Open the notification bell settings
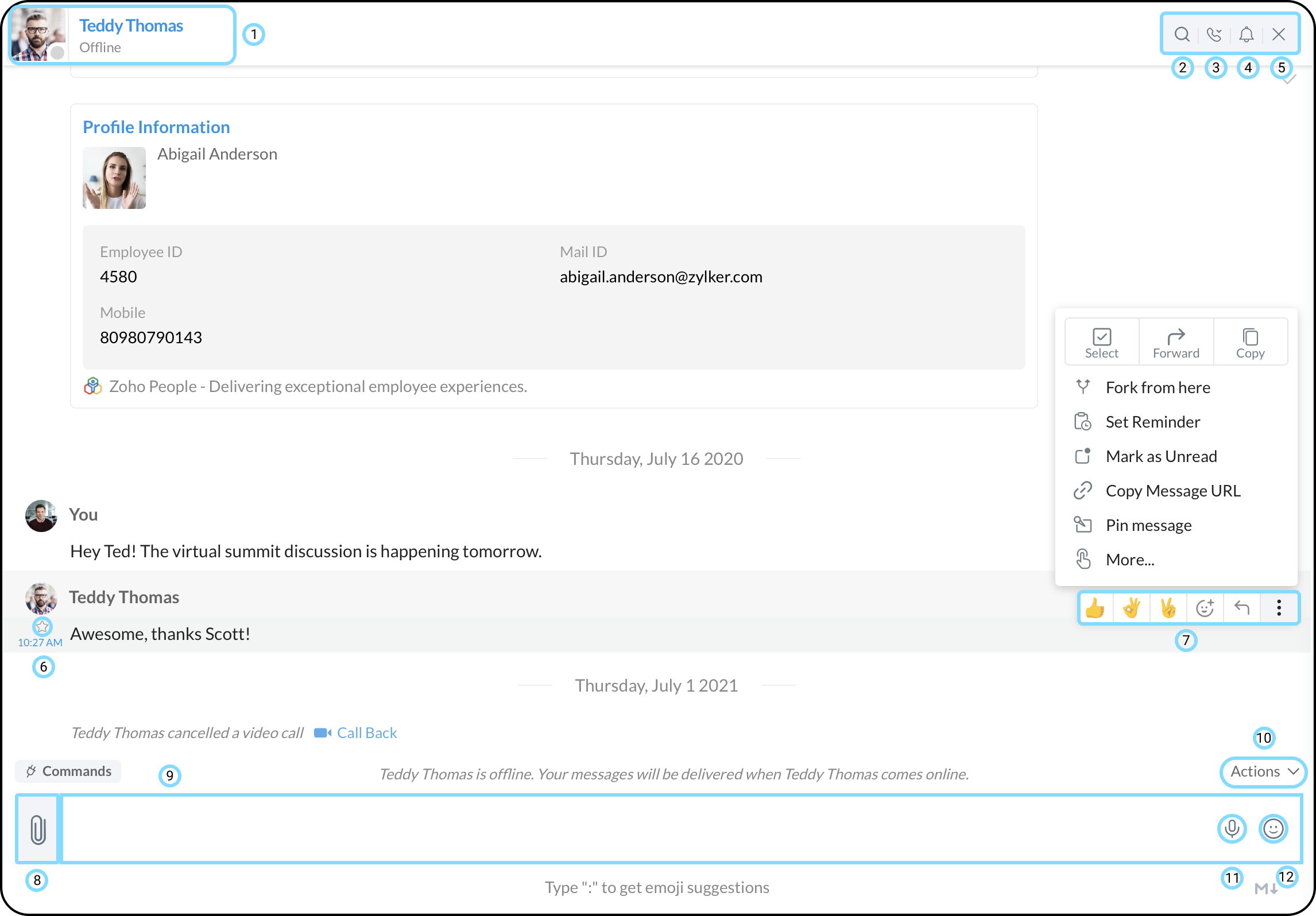1316x916 pixels. coord(1246,34)
